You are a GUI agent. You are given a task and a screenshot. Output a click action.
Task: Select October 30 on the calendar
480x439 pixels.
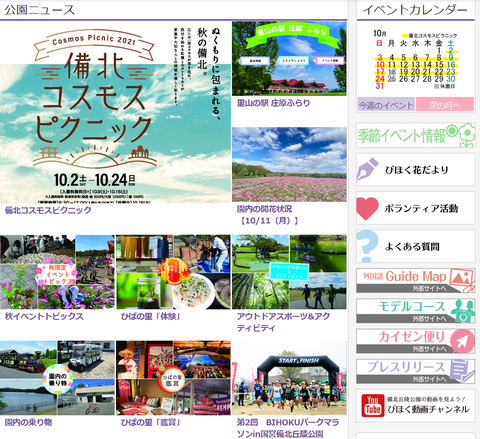point(451,79)
